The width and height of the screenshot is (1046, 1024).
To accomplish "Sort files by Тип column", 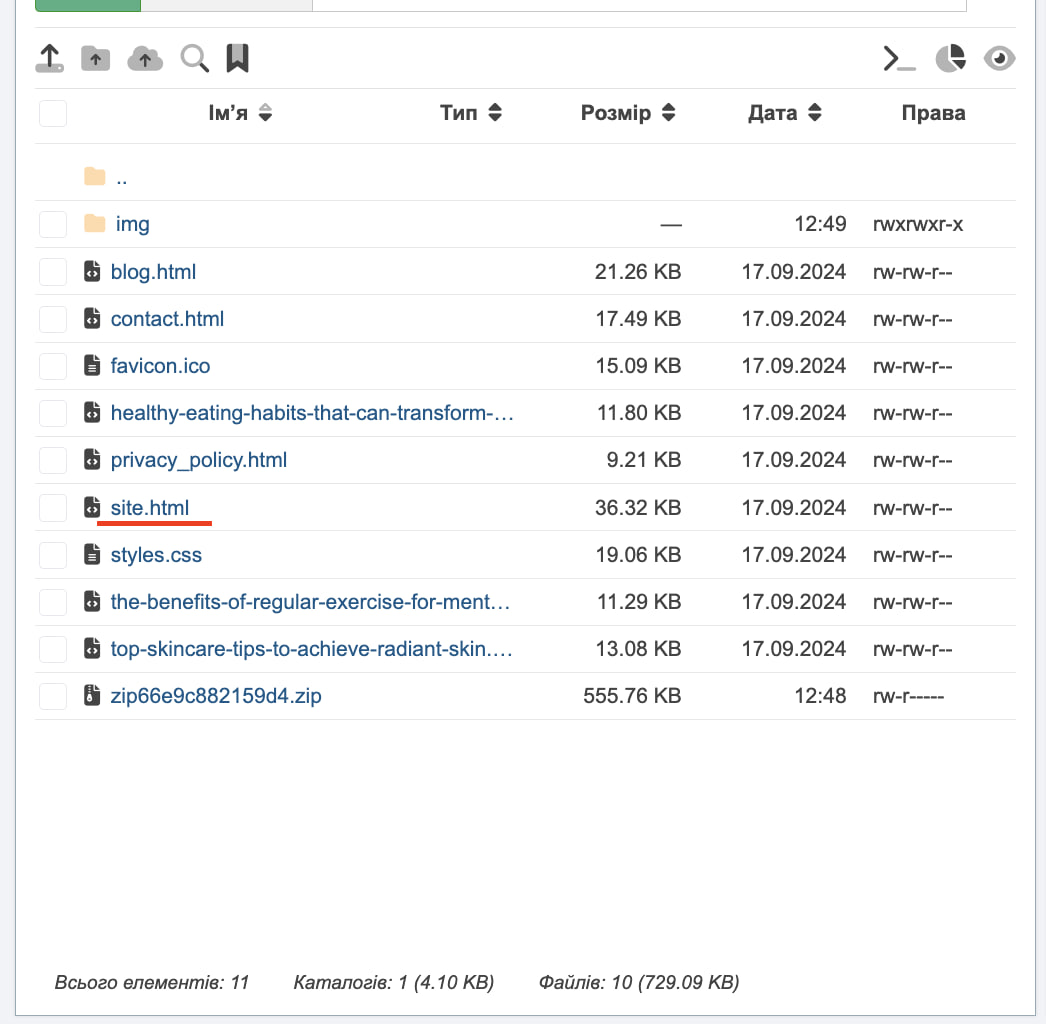I will 470,113.
